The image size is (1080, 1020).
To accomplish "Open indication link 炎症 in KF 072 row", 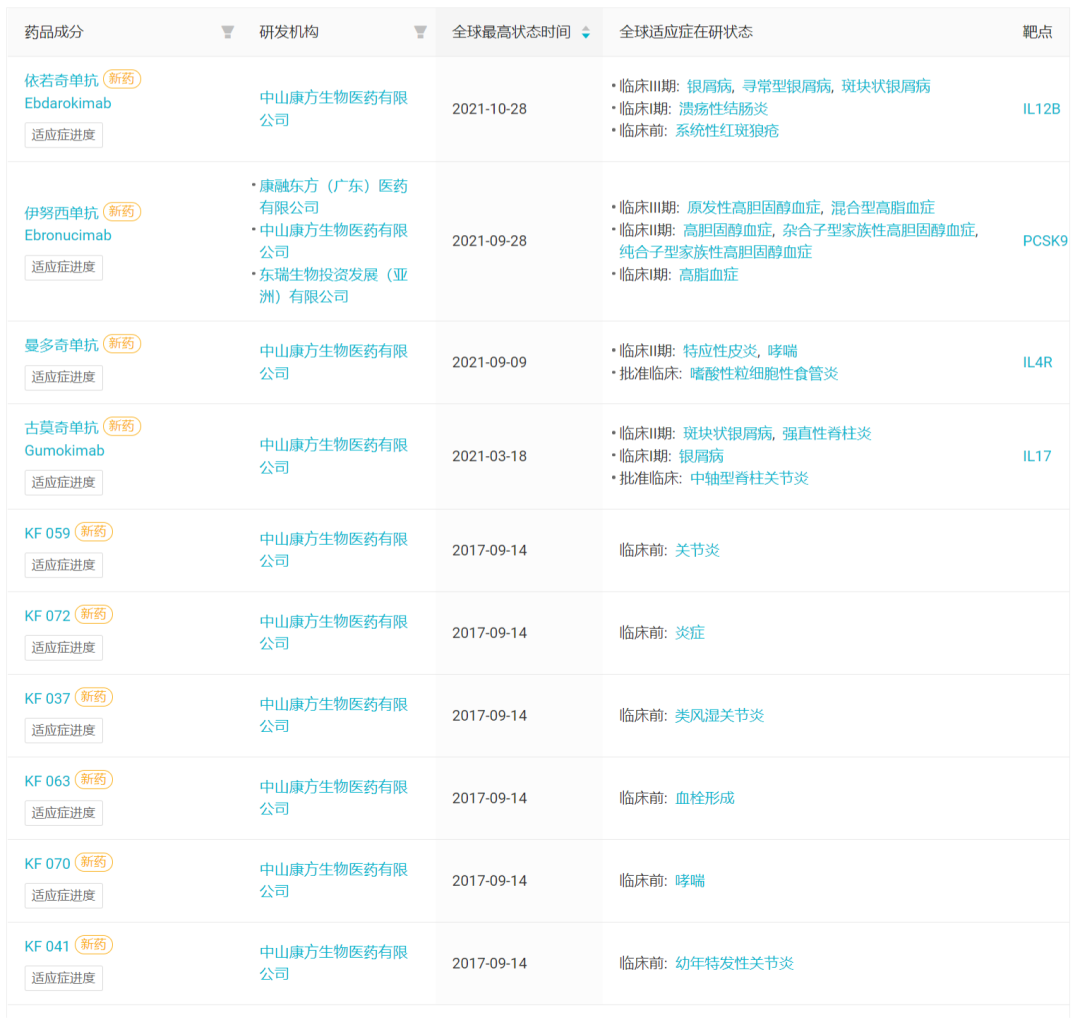I will 689,633.
